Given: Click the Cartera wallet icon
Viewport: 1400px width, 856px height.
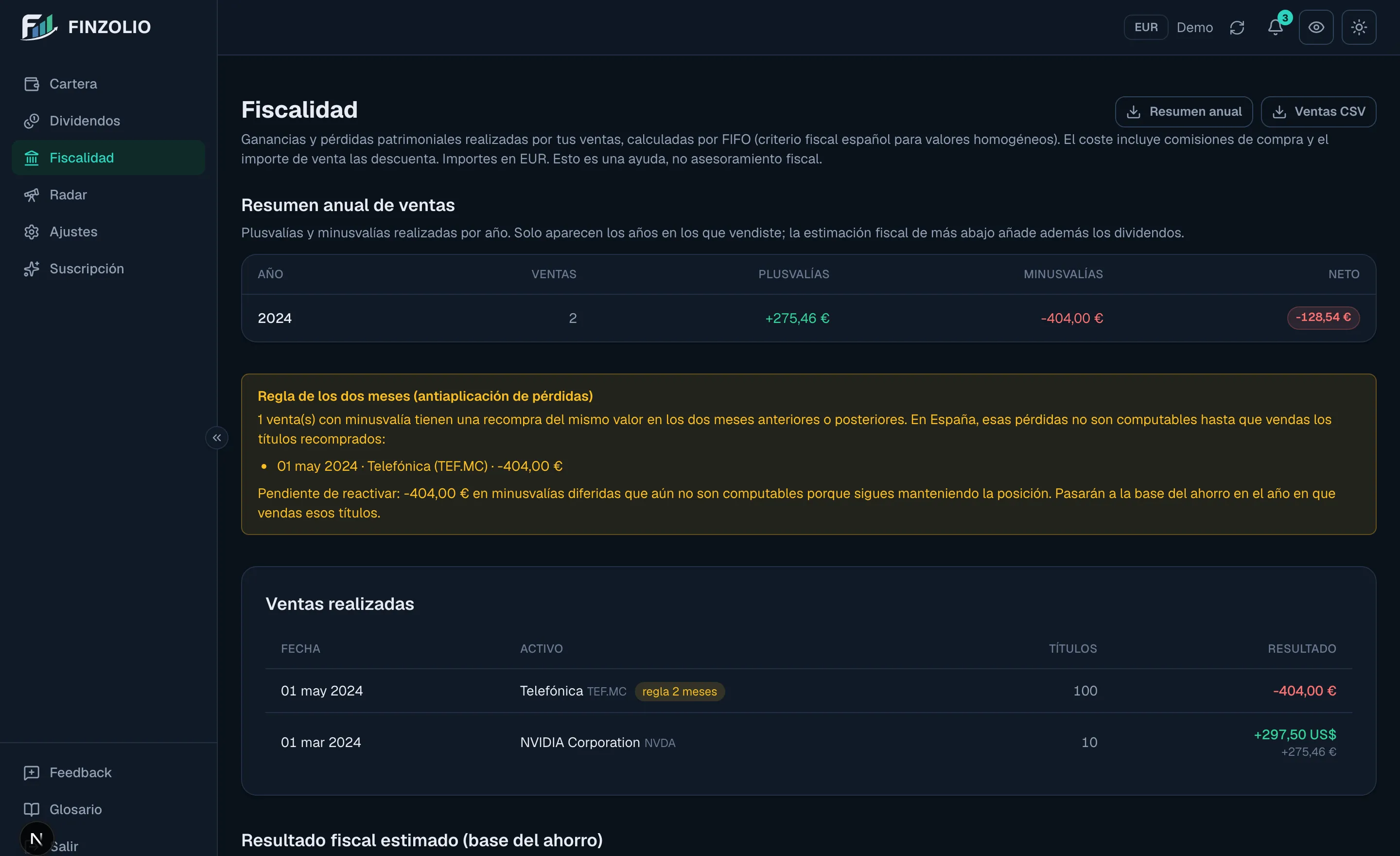Looking at the screenshot, I should click(x=32, y=84).
